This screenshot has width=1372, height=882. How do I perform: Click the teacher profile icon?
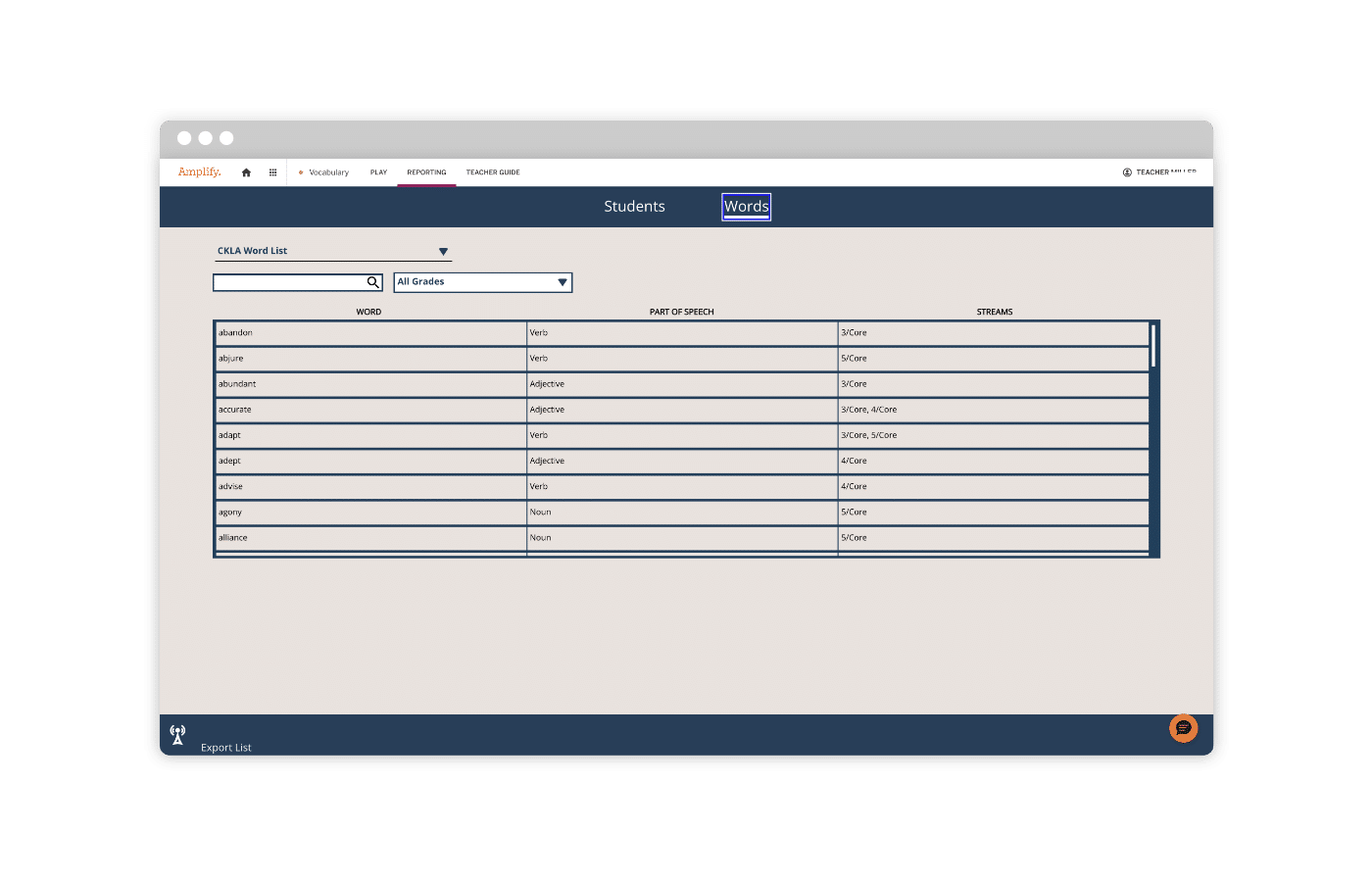(x=1127, y=172)
